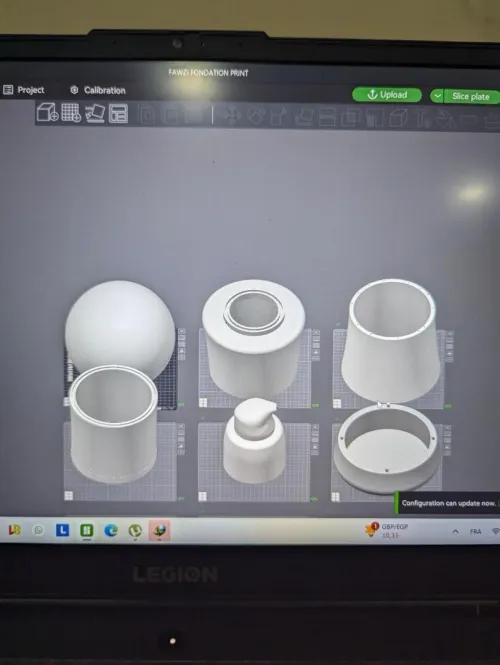Remove the shallow ring base plate (X icon)
The width and height of the screenshot is (500, 665).
click(447, 428)
